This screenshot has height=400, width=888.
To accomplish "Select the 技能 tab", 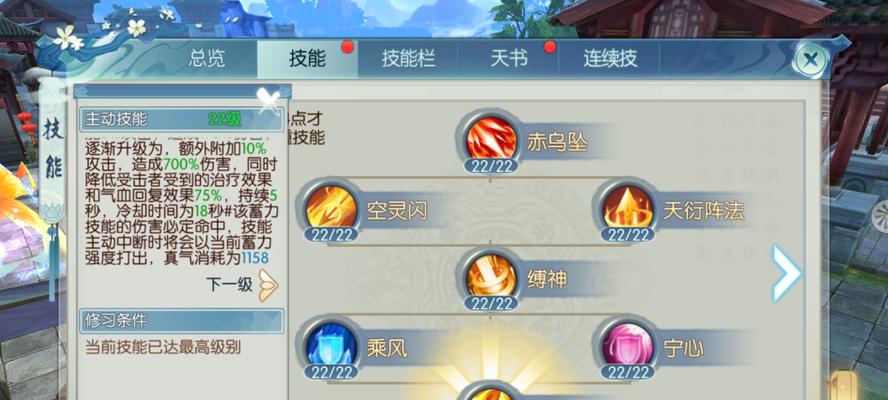I will point(308,59).
